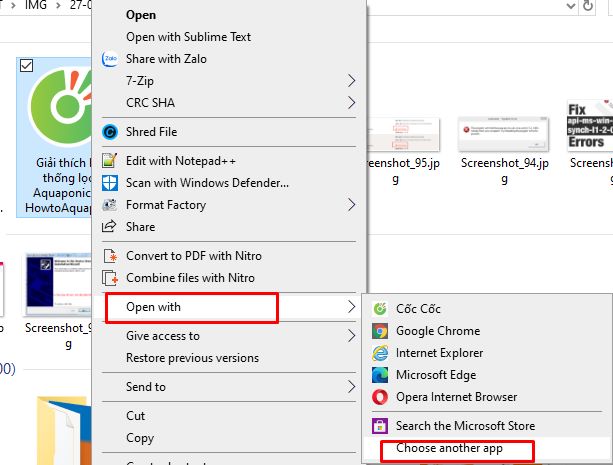Expand the Send to submenu arrow
Viewport: 613px width, 465px height.
click(x=351, y=386)
